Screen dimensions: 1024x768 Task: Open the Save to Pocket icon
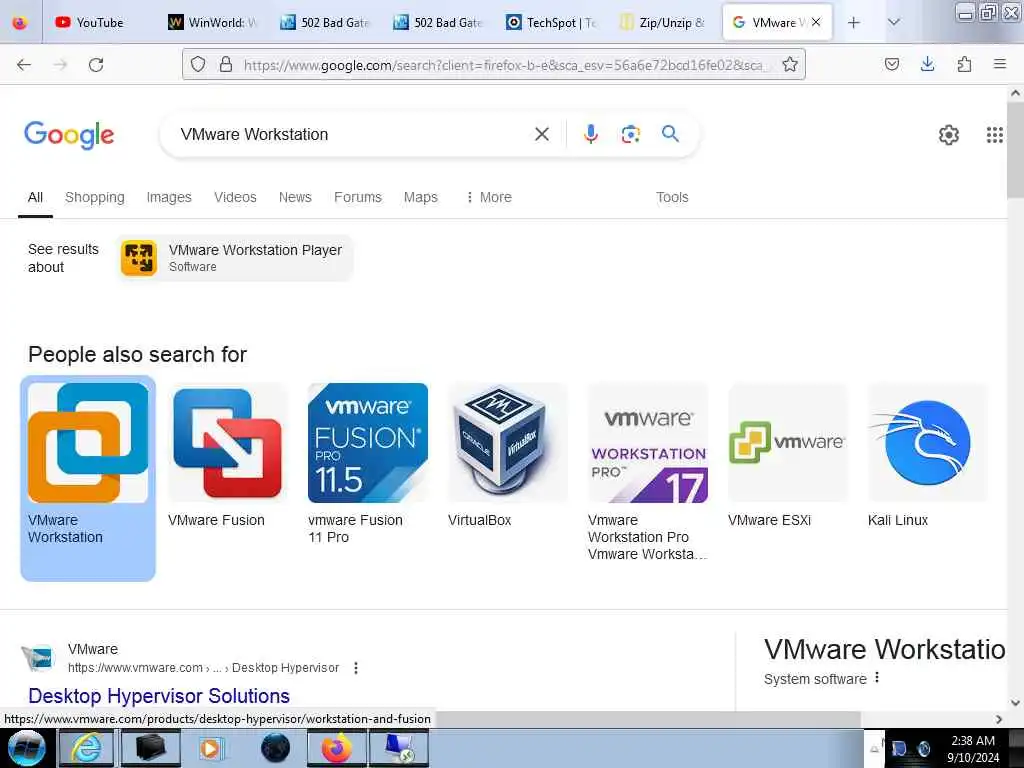coord(891,64)
